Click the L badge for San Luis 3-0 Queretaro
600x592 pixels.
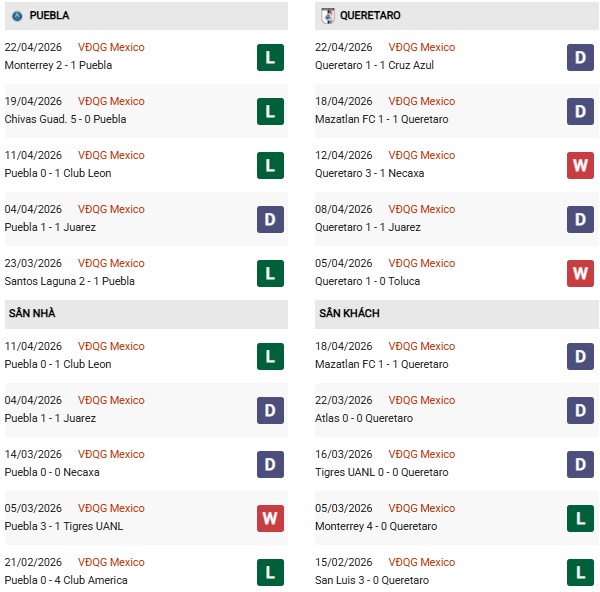point(581,572)
